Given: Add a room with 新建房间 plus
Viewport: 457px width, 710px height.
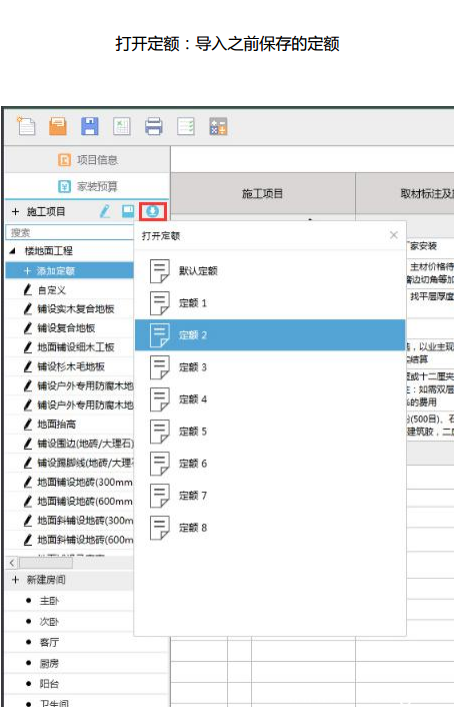Looking at the screenshot, I should [x=15, y=580].
